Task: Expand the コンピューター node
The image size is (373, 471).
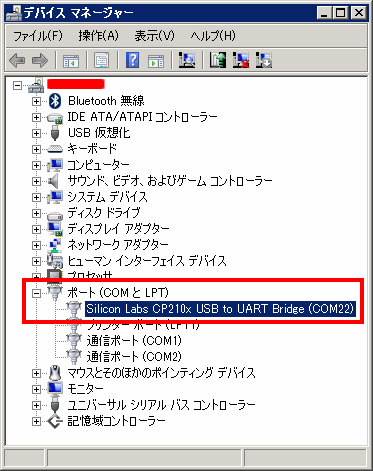Action: click(x=36, y=165)
